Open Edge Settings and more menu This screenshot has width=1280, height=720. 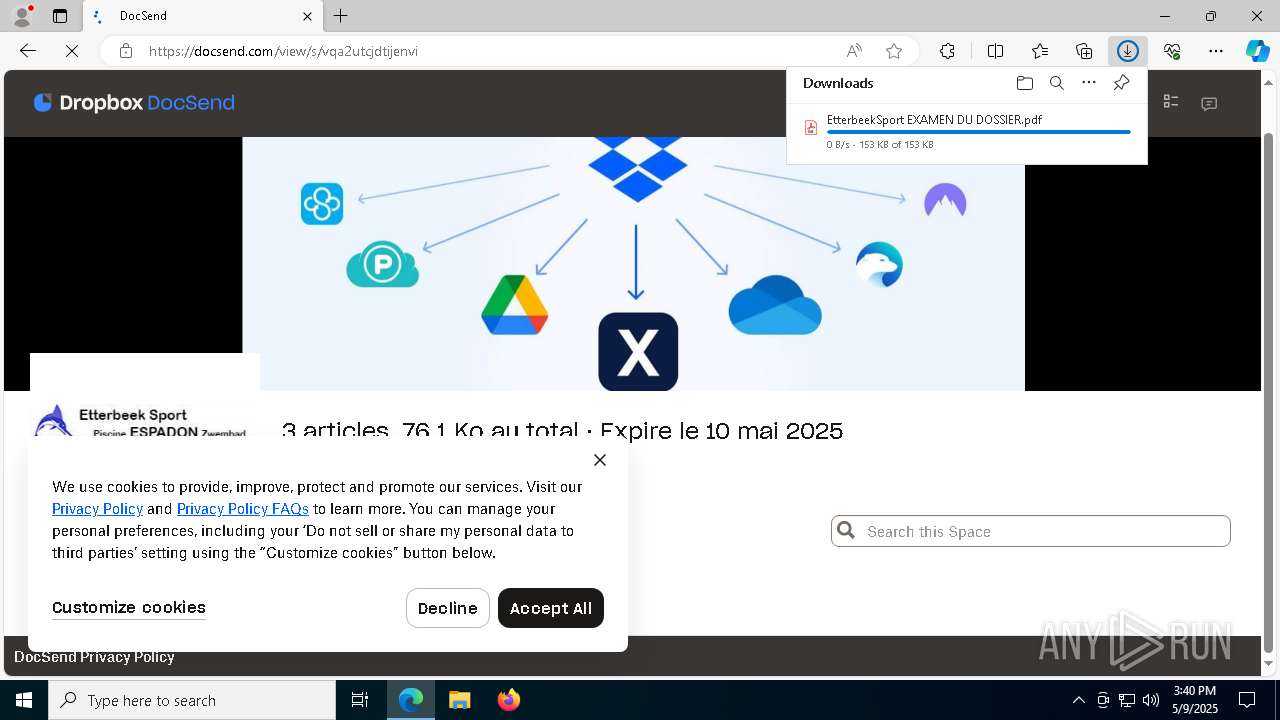pos(1216,51)
